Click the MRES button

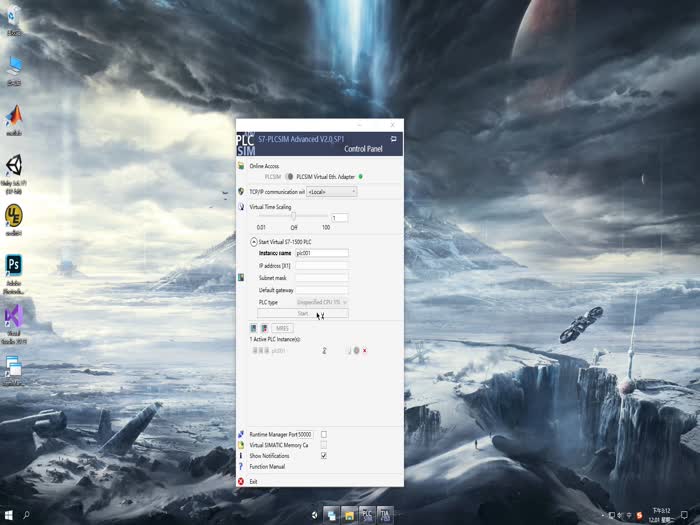pos(282,328)
